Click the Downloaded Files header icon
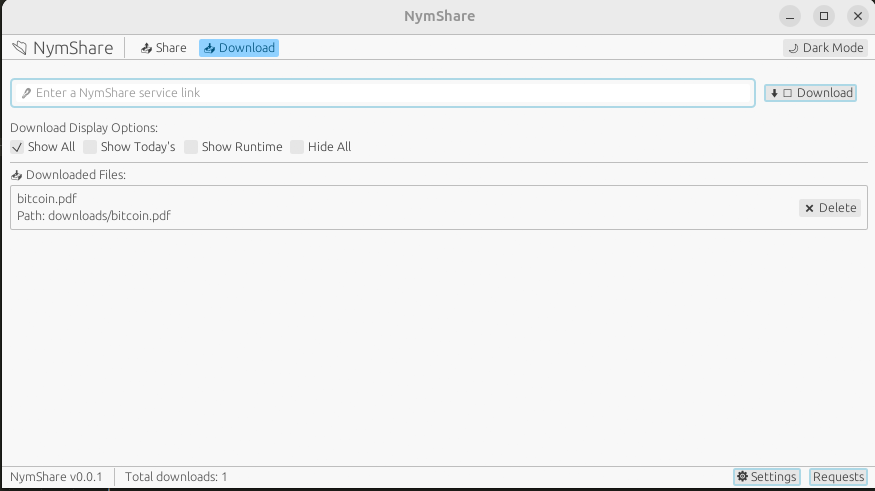This screenshot has width=875, height=491. pyautogui.click(x=16, y=175)
